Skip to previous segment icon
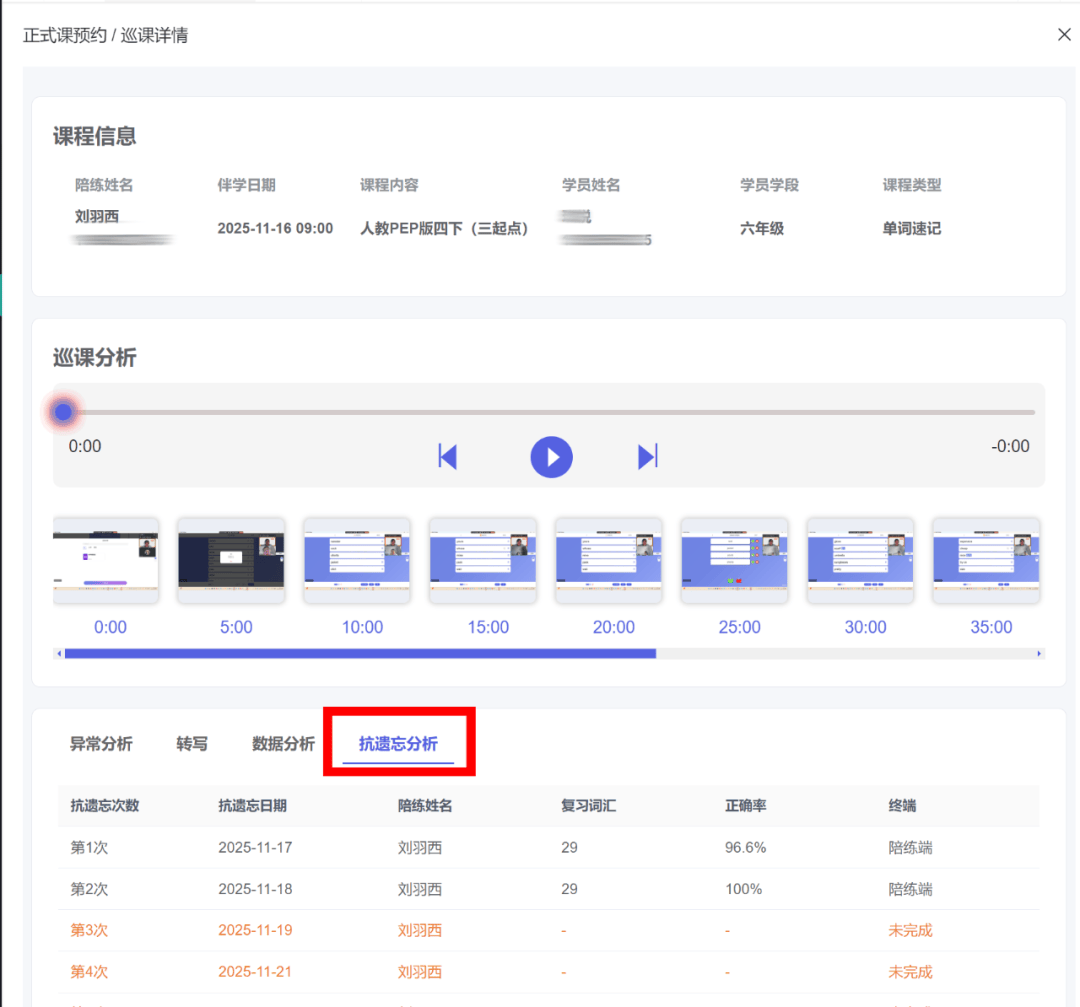Image resolution: width=1080 pixels, height=1007 pixels. pyautogui.click(x=448, y=457)
